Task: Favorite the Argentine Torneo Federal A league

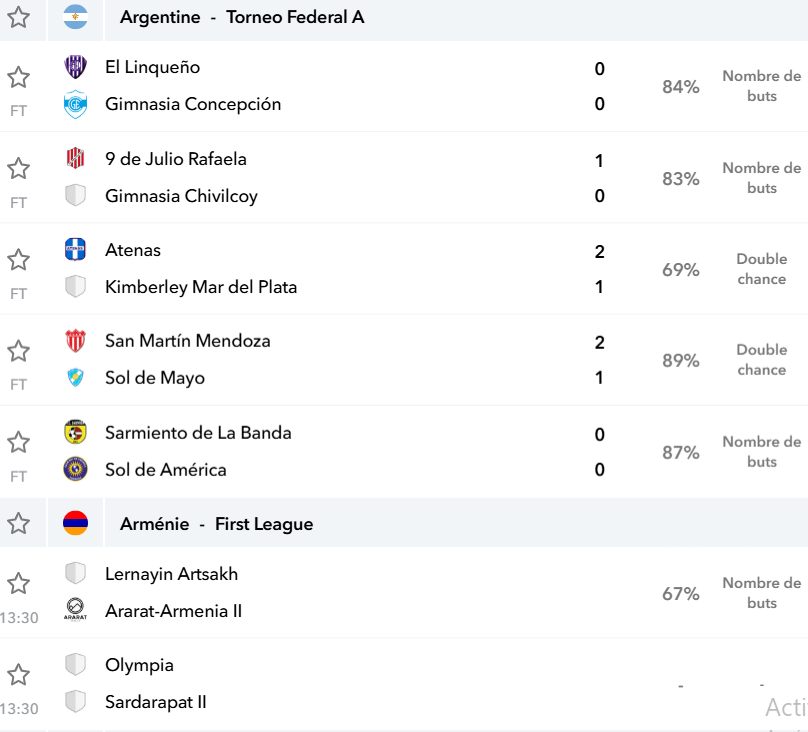Action: click(x=19, y=17)
